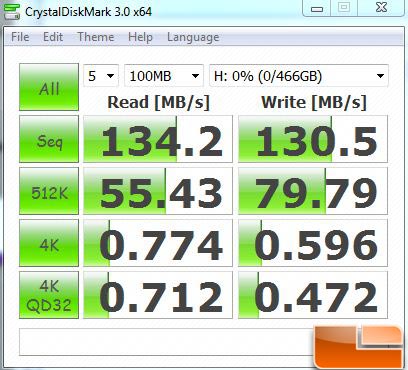Click the Seq read result 134.2
The height and width of the screenshot is (370, 408).
pos(158,139)
